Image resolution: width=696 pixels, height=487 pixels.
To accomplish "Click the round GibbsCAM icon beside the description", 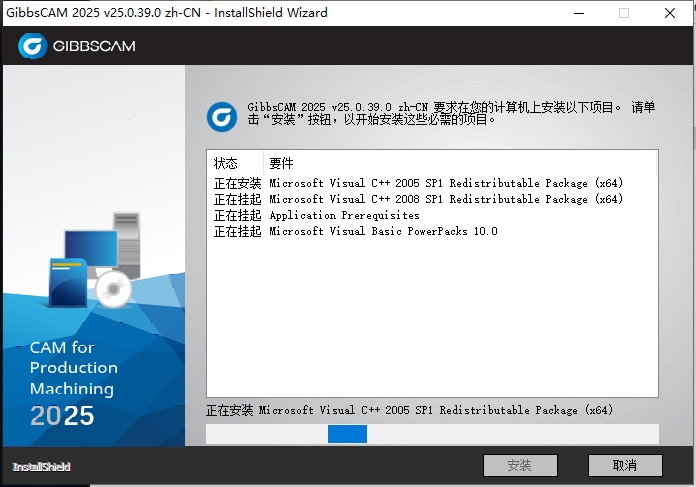I will (222, 116).
